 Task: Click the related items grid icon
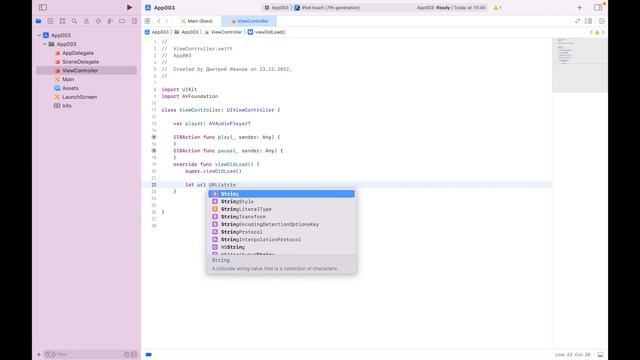pyautogui.click(x=147, y=21)
